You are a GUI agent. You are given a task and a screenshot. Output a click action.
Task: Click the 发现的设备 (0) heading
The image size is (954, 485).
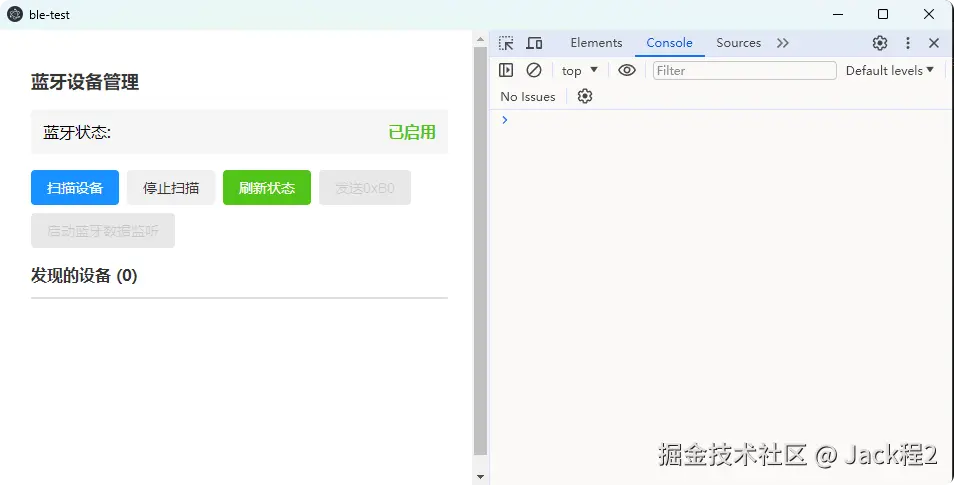pyautogui.click(x=84, y=276)
